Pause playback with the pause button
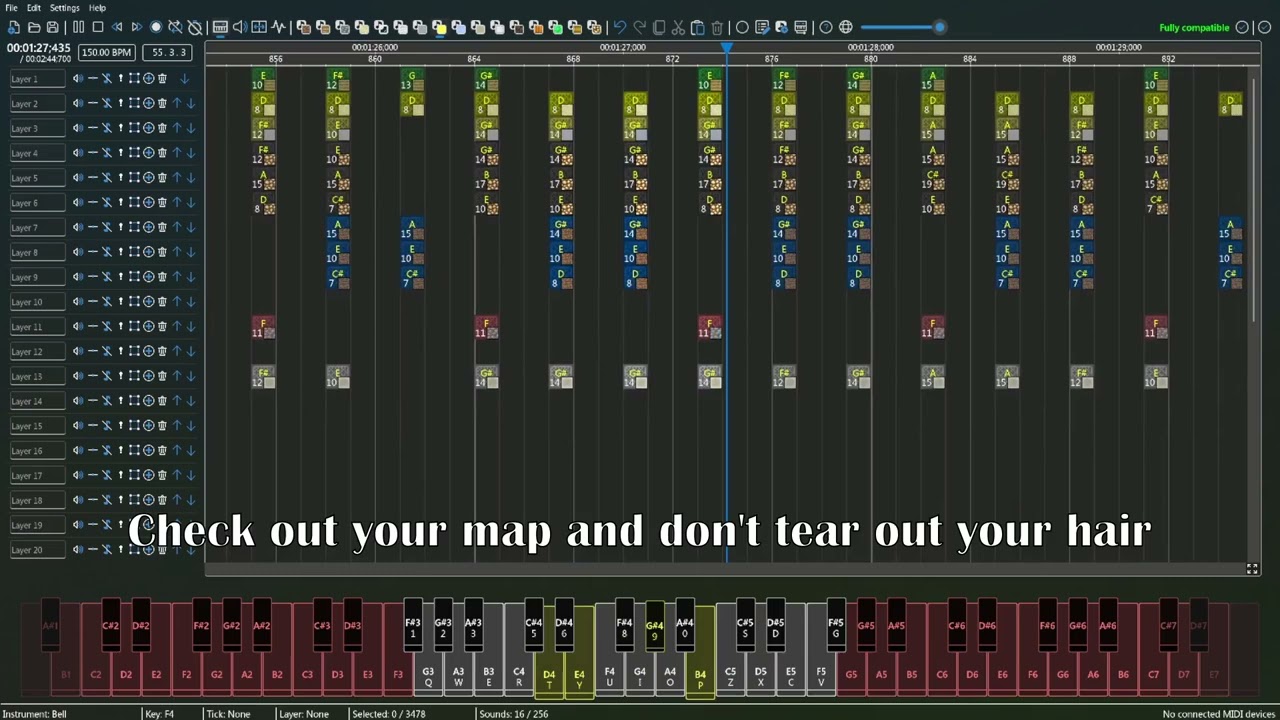The width and height of the screenshot is (1280, 720). [78, 27]
